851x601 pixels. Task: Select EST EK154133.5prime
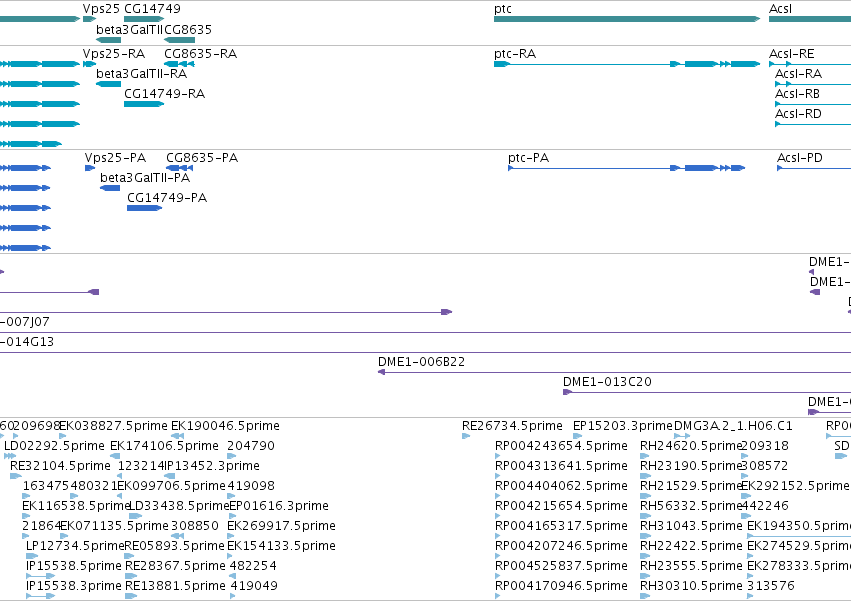pos(281,547)
